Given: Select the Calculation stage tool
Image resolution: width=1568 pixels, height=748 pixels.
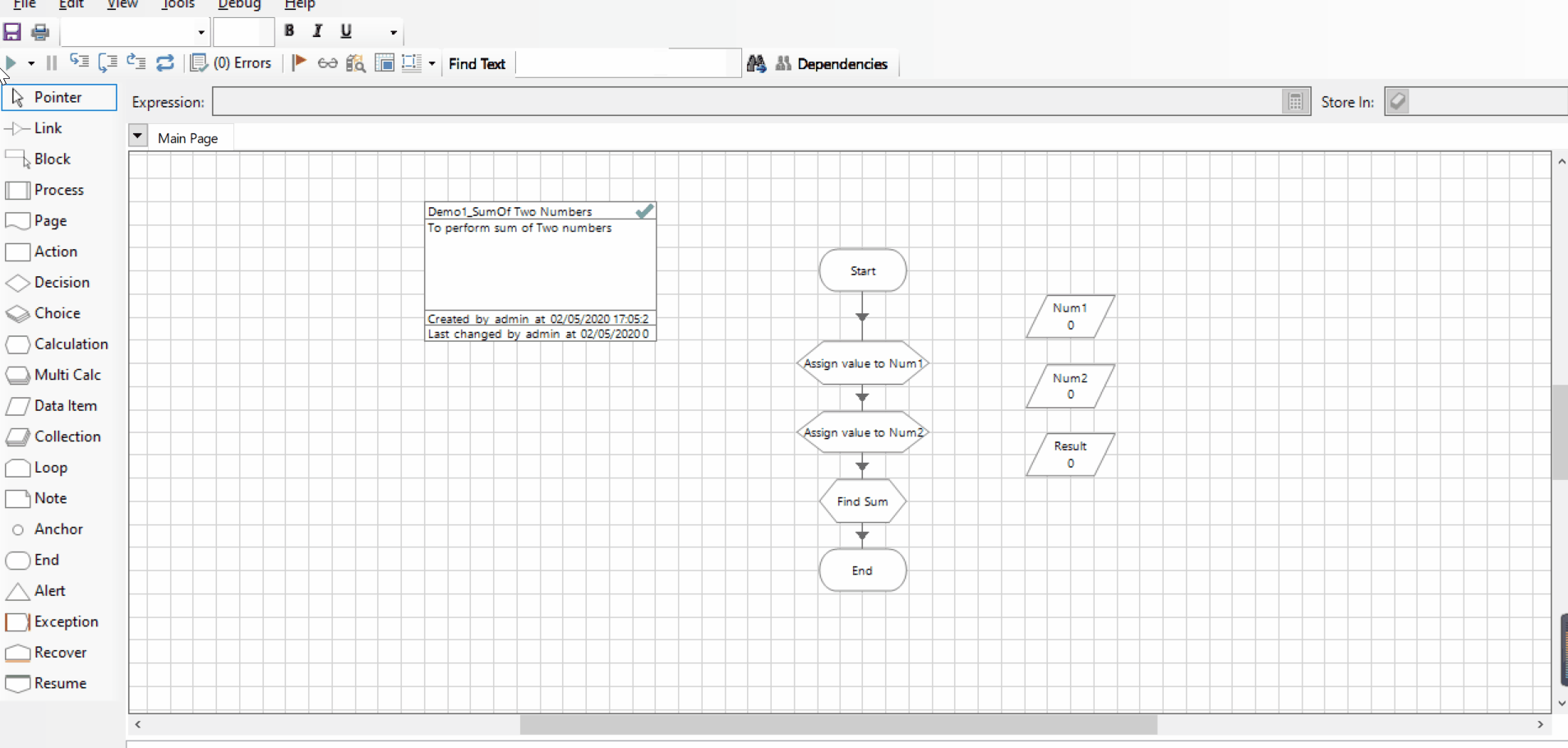Looking at the screenshot, I should (x=58, y=344).
